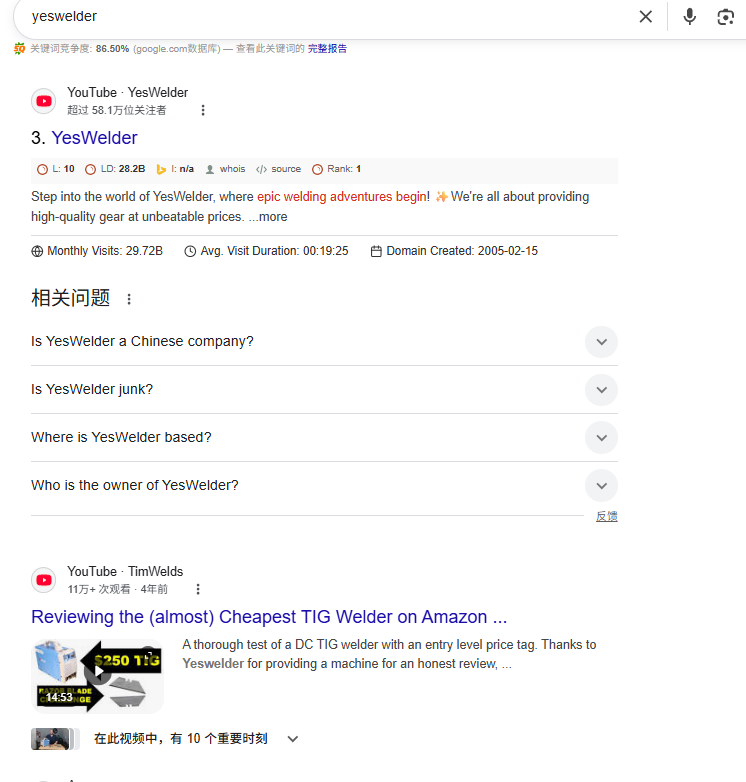Expand "Is YesWelder a Chinese company?"
The height and width of the screenshot is (782, 746).
324,342
